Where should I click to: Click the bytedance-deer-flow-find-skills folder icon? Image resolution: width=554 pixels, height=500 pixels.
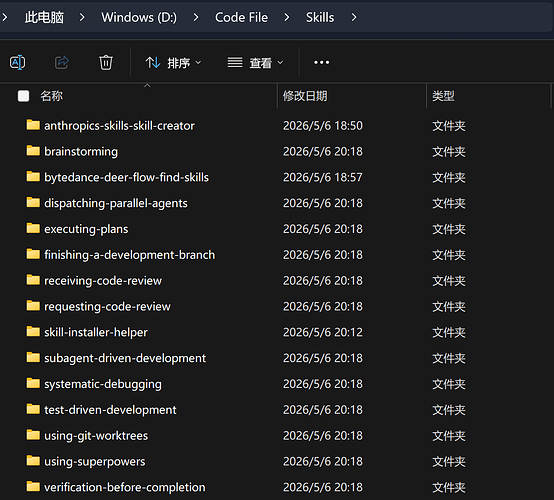pyautogui.click(x=33, y=176)
